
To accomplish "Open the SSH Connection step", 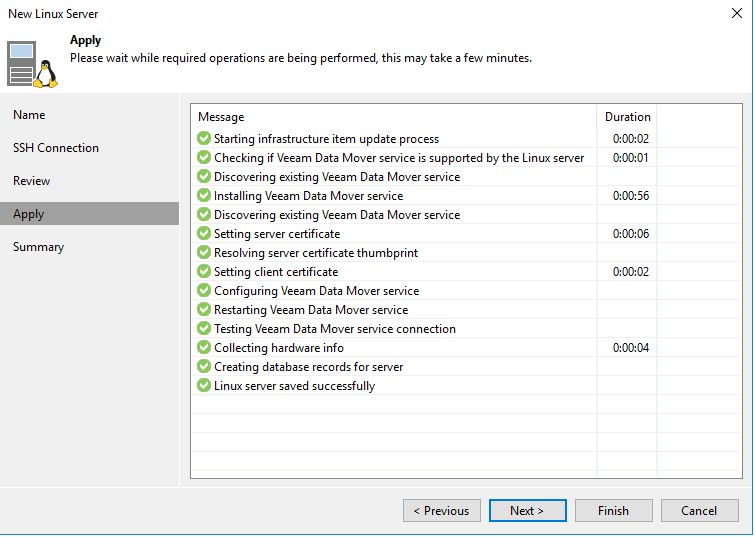I will point(89,148).
